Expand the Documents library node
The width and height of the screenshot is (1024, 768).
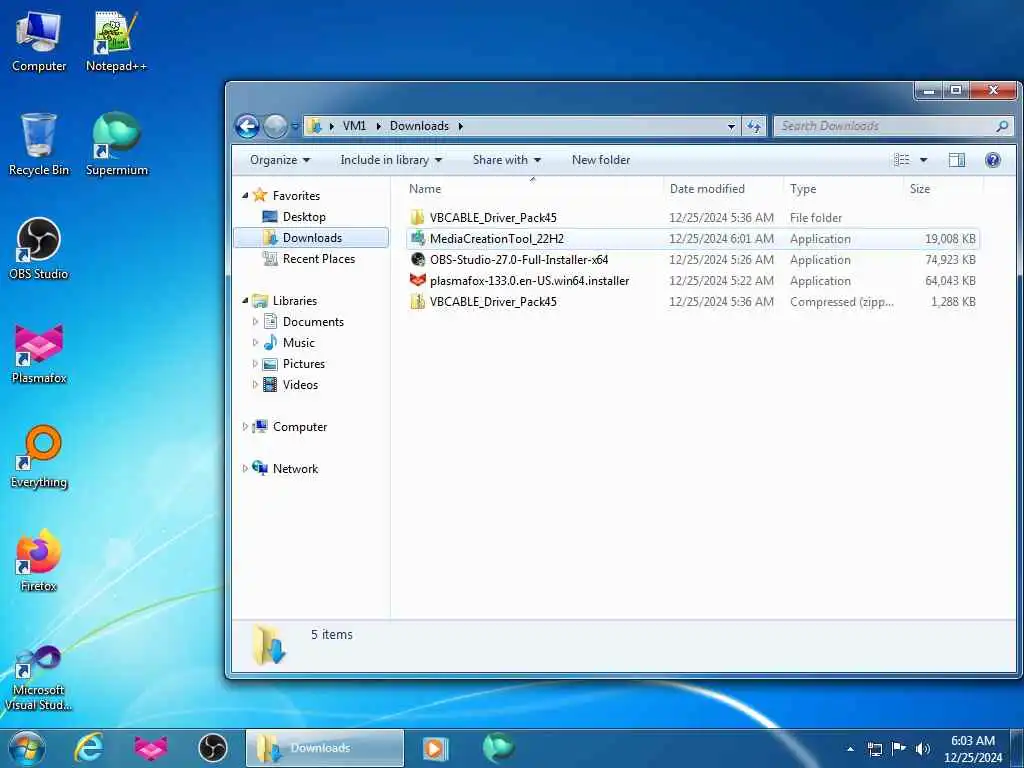click(x=255, y=322)
